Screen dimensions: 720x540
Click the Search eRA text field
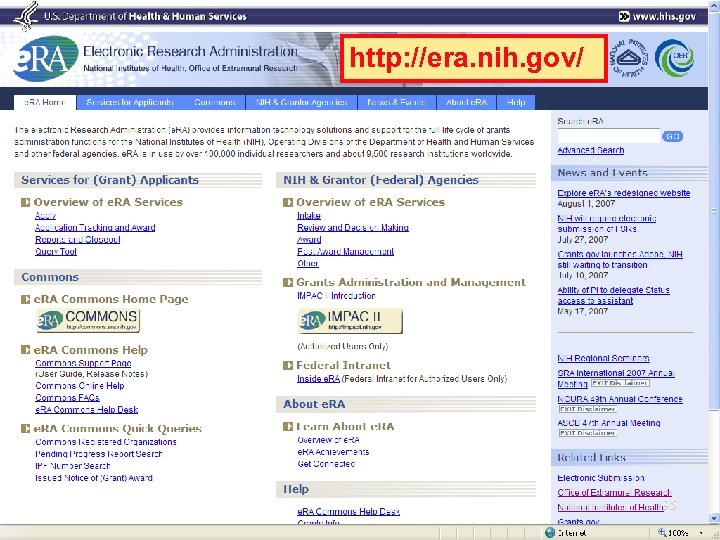click(608, 136)
